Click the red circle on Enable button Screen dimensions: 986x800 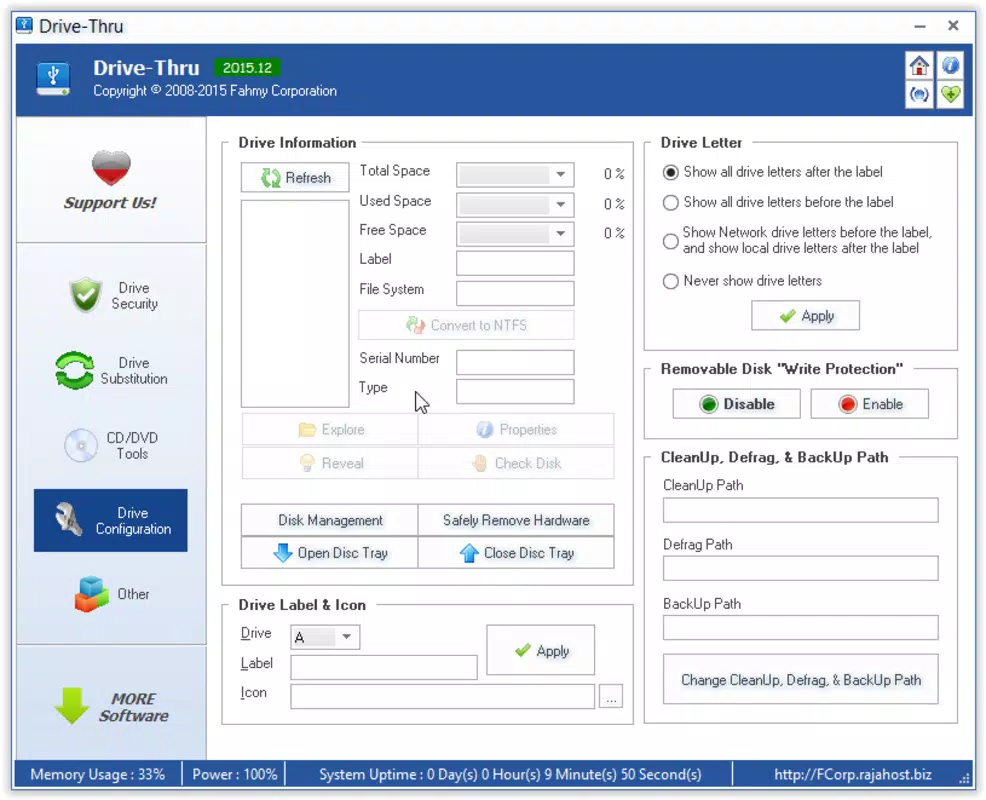click(848, 404)
